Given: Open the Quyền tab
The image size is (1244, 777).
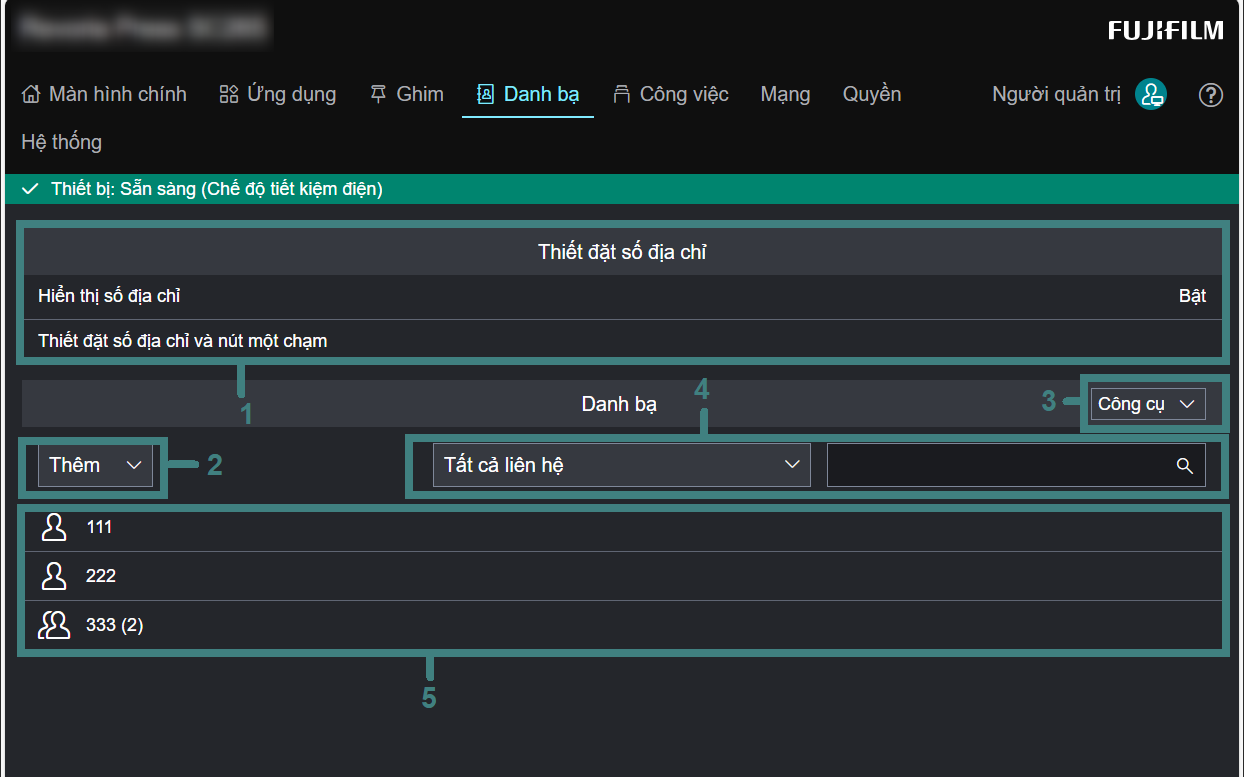Looking at the screenshot, I should coord(872,95).
